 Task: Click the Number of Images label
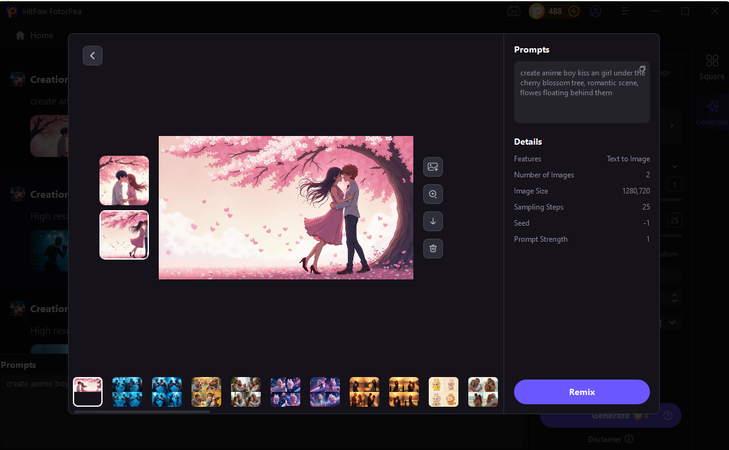pyautogui.click(x=543, y=175)
